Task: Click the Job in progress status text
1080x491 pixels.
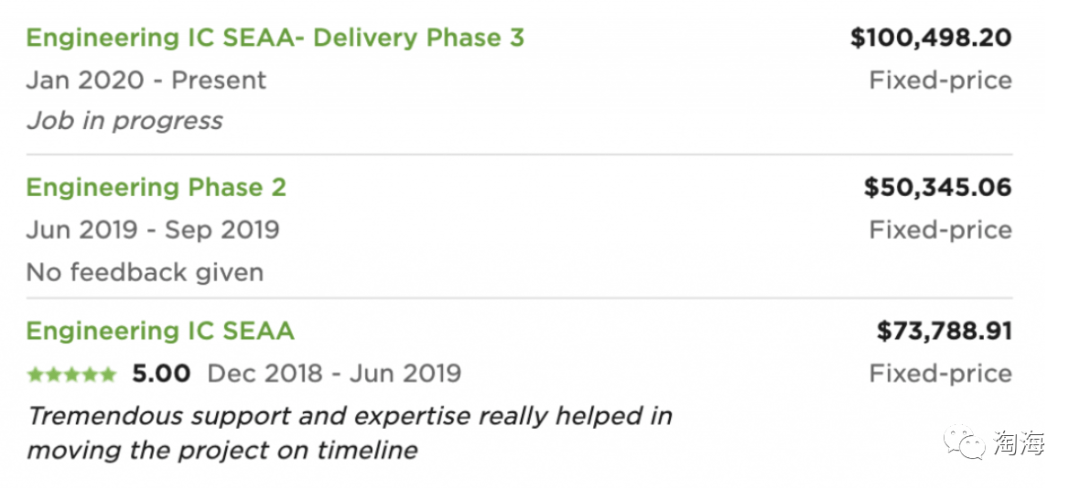Action: [125, 121]
